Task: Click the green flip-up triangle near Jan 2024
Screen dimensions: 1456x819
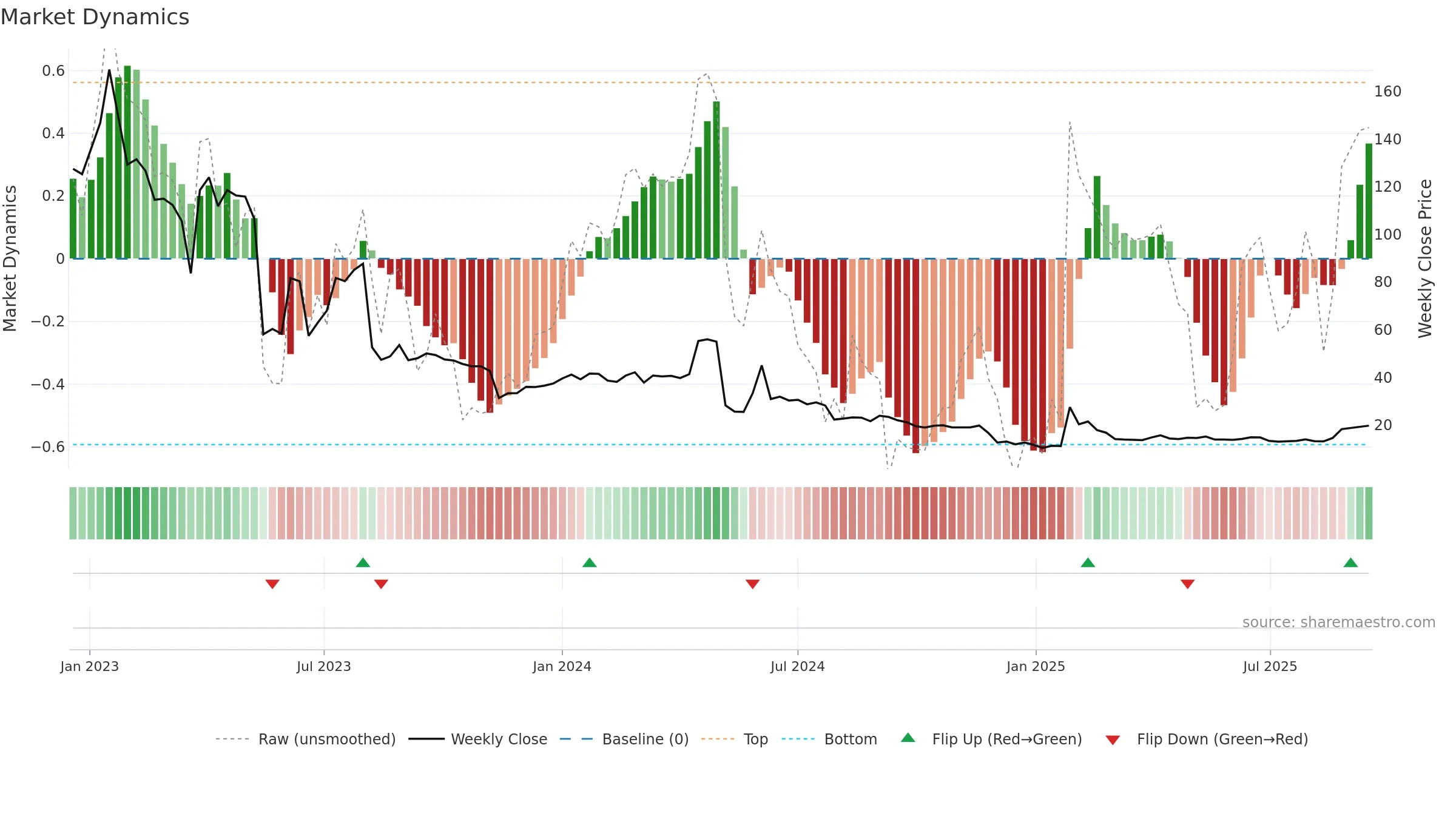Action: [589, 562]
